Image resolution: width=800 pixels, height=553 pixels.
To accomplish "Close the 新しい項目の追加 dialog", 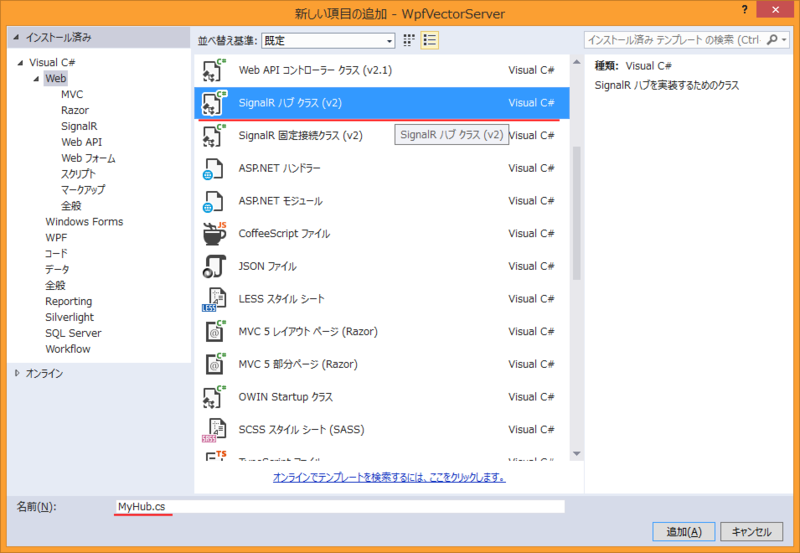I will click(776, 10).
